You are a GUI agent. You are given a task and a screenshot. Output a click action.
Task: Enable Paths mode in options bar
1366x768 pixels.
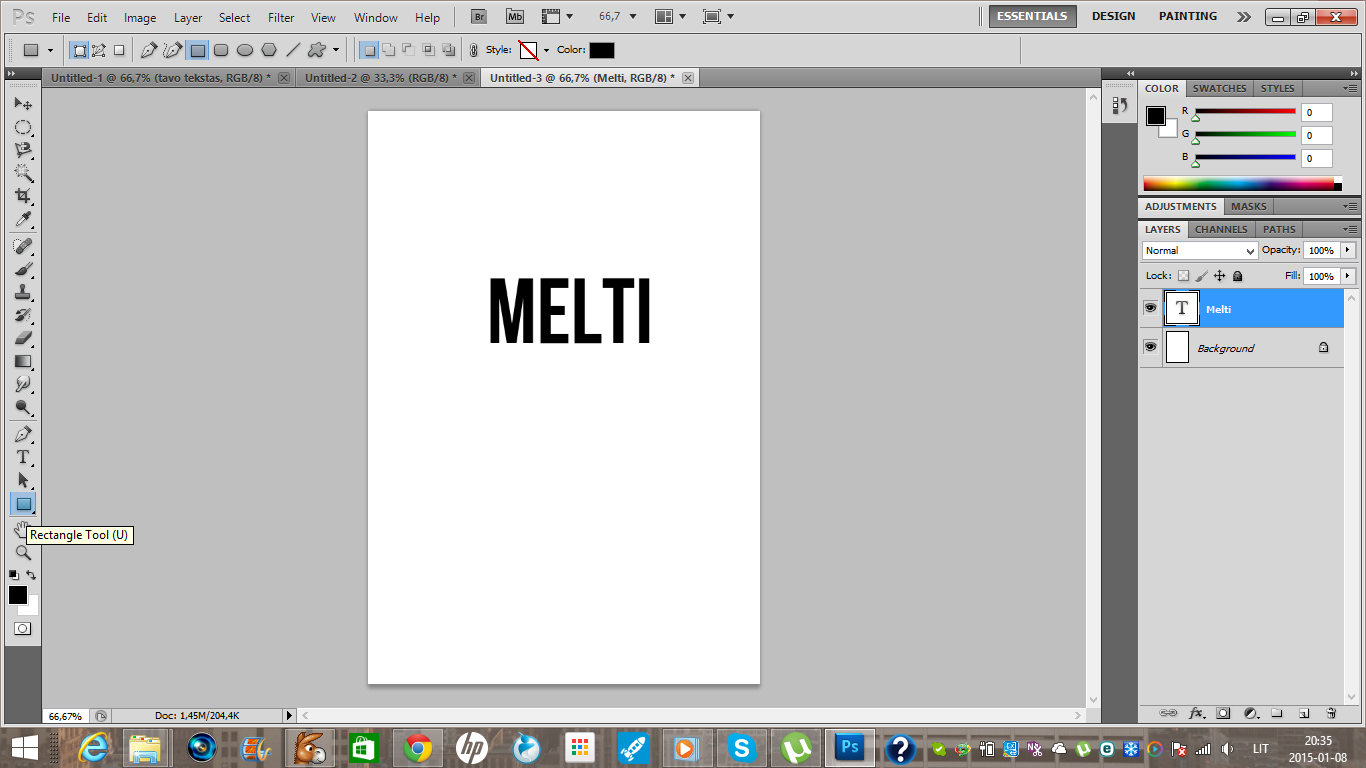click(x=99, y=50)
